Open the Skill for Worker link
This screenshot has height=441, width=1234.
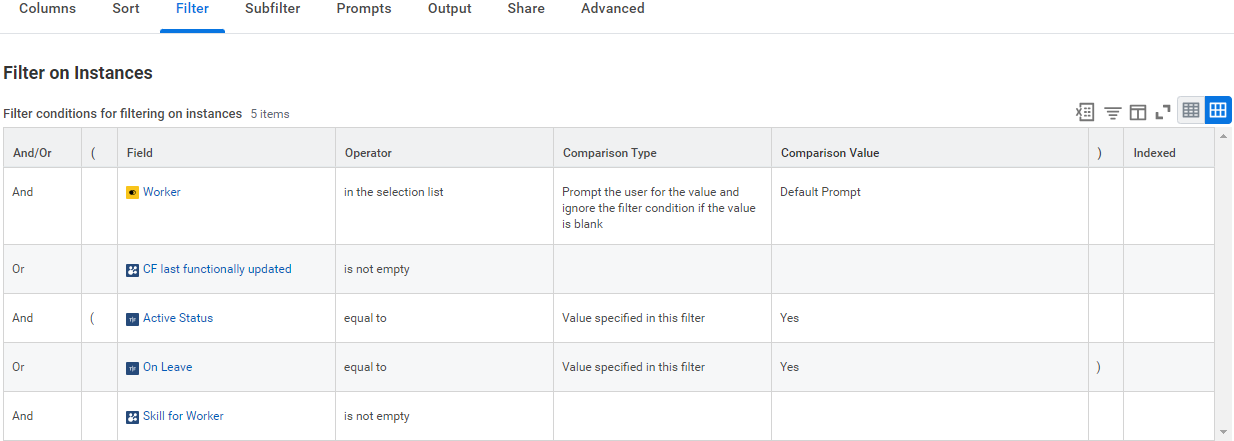pos(183,416)
